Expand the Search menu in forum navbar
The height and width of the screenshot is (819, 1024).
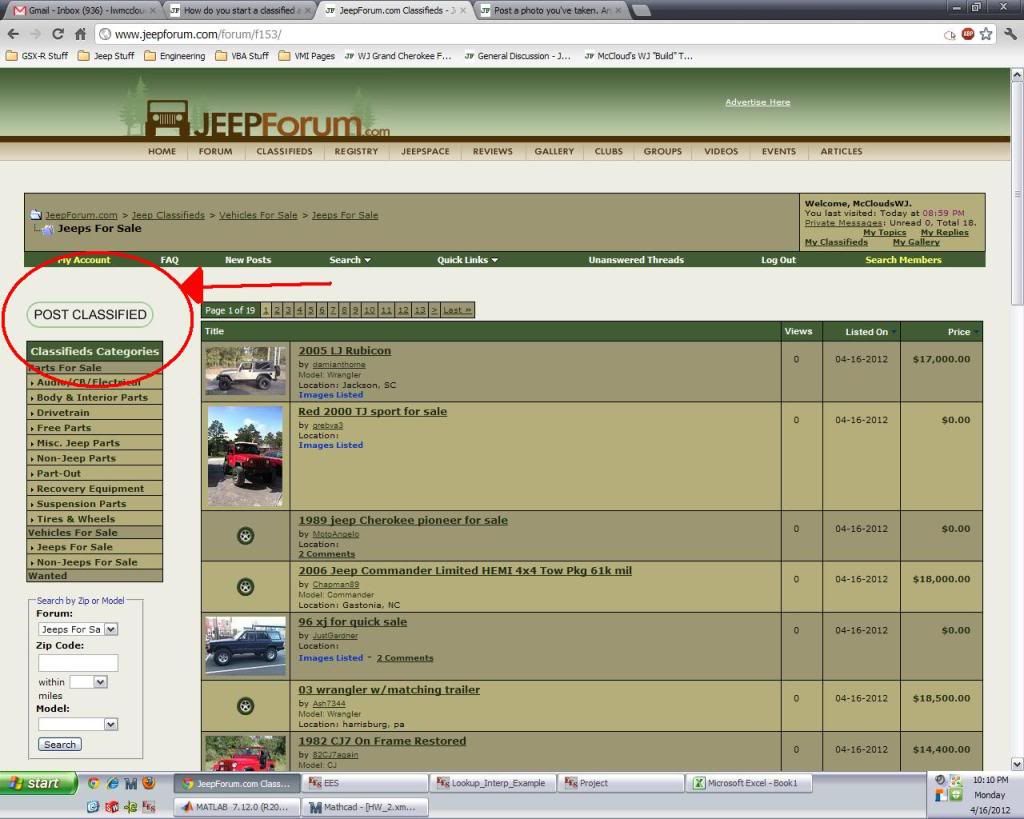tap(350, 260)
